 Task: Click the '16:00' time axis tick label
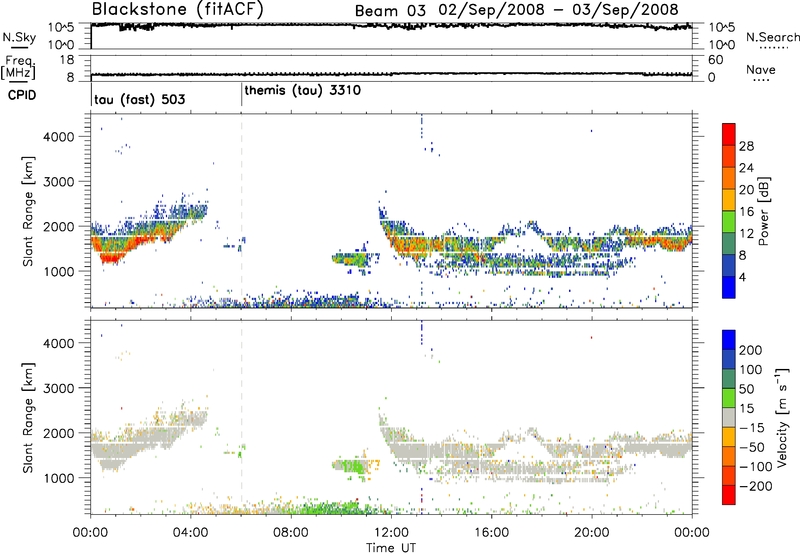point(491,532)
